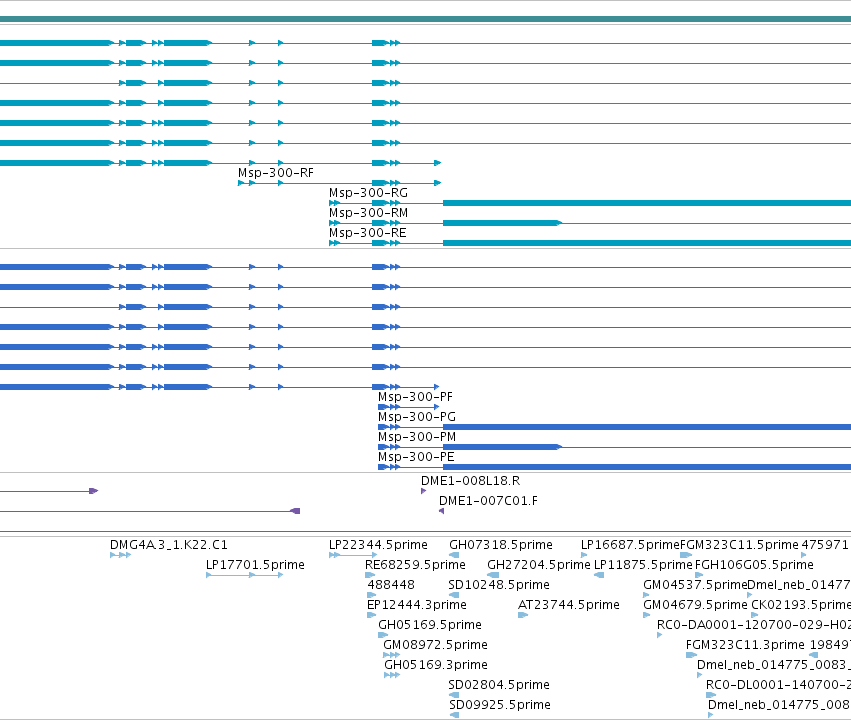Select the LP16687.5prime EST label
This screenshot has height=720, width=851.
(x=630, y=545)
